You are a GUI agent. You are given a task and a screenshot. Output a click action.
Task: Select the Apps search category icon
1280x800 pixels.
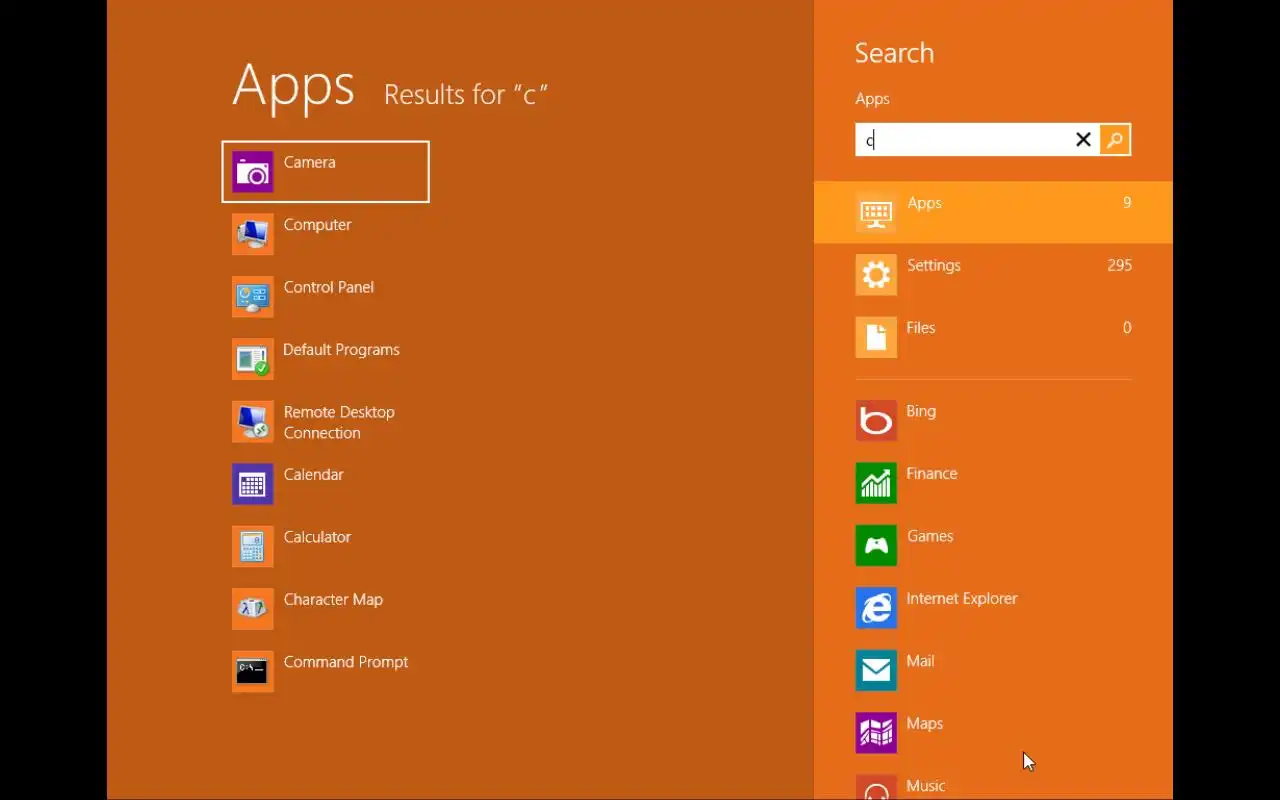876,213
